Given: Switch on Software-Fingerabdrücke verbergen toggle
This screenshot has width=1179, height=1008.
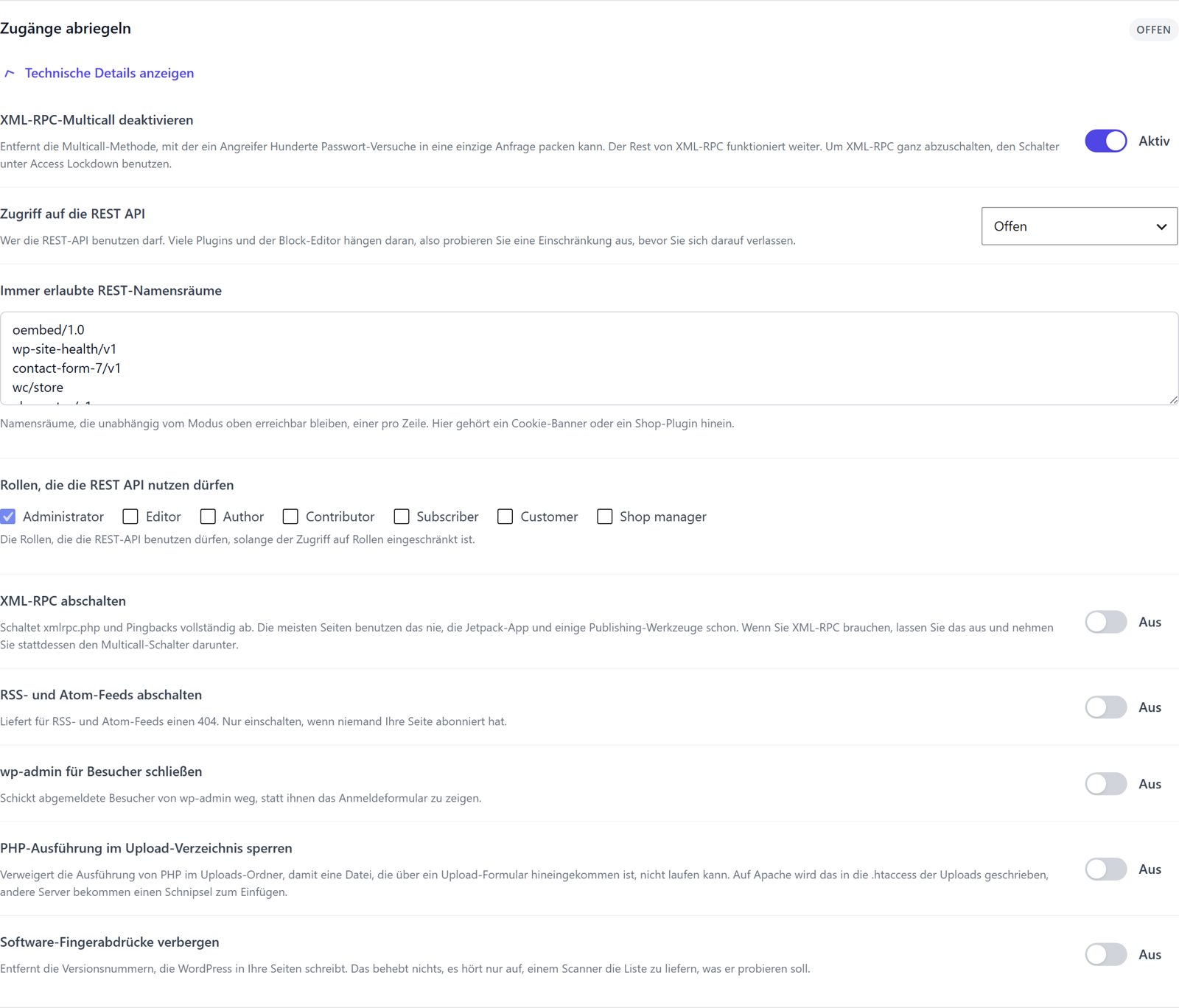Looking at the screenshot, I should coord(1105,954).
